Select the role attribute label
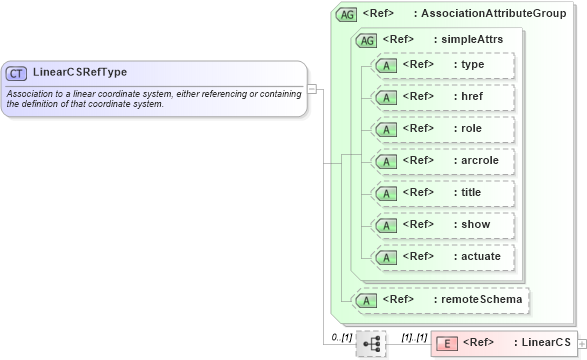The height and width of the screenshot is (360, 587). (471, 128)
